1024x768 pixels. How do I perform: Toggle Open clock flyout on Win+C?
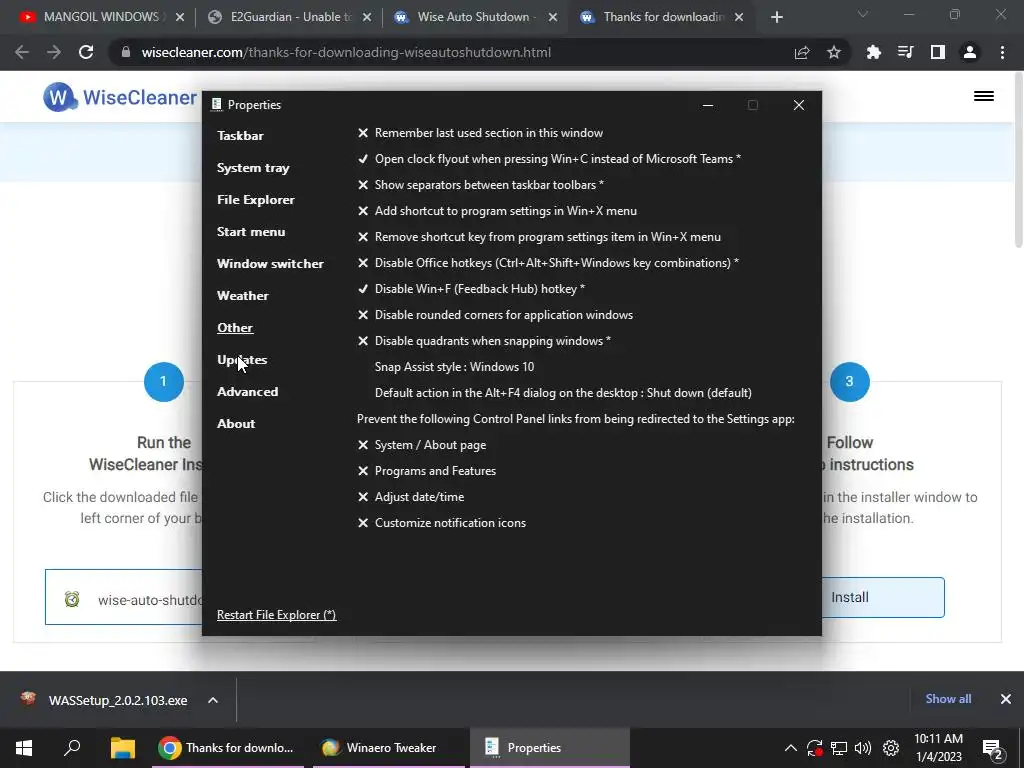coord(549,159)
